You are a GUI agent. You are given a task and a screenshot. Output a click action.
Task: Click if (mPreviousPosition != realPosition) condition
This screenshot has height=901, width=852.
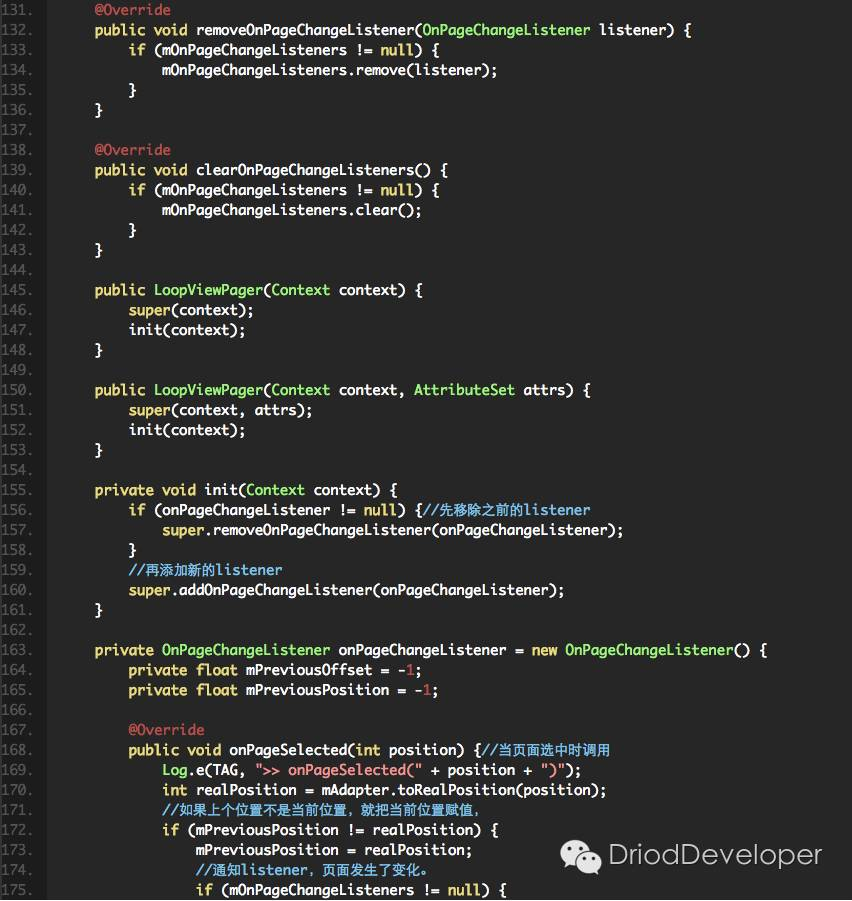tap(330, 830)
